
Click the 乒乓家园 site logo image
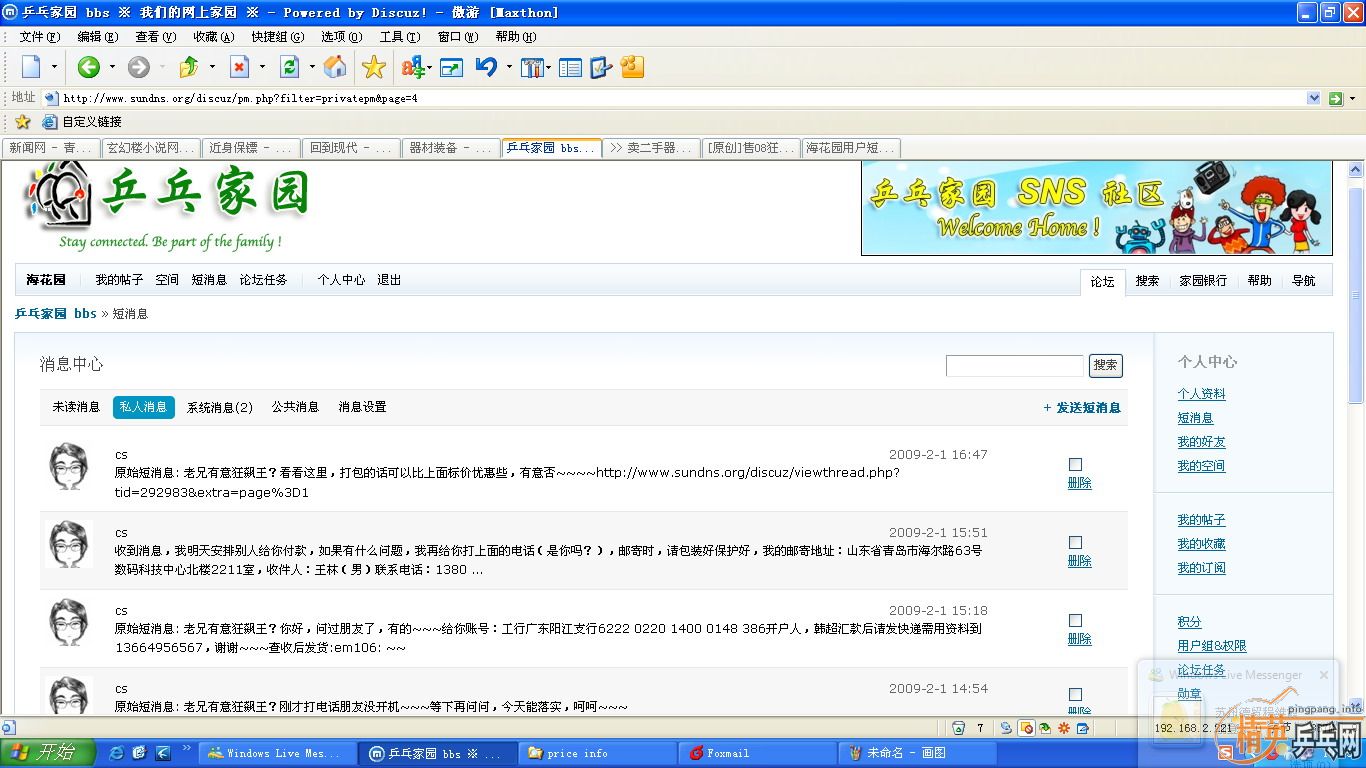pyautogui.click(x=166, y=207)
